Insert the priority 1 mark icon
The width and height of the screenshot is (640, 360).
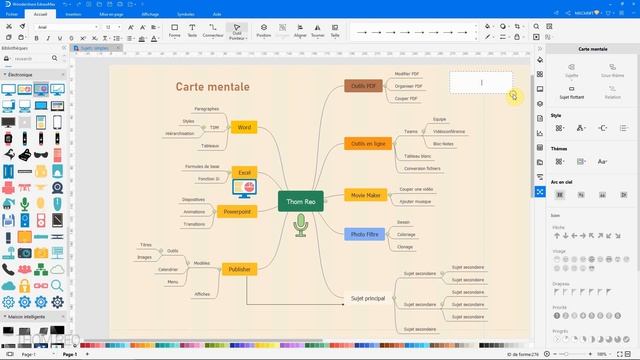pyautogui.click(x=557, y=316)
